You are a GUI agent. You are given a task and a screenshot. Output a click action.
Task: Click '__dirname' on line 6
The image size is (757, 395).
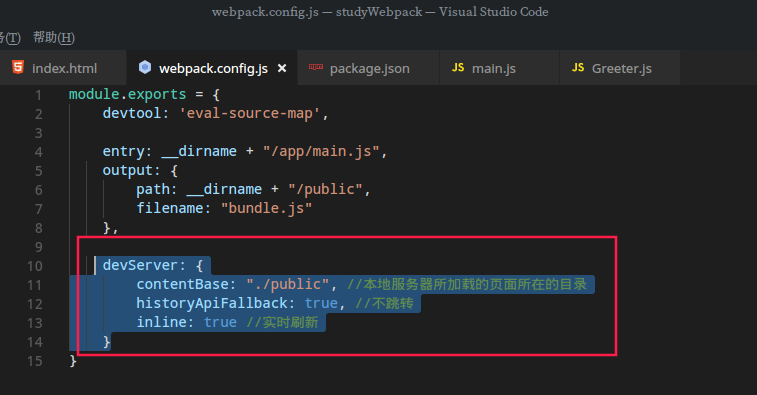coord(224,189)
